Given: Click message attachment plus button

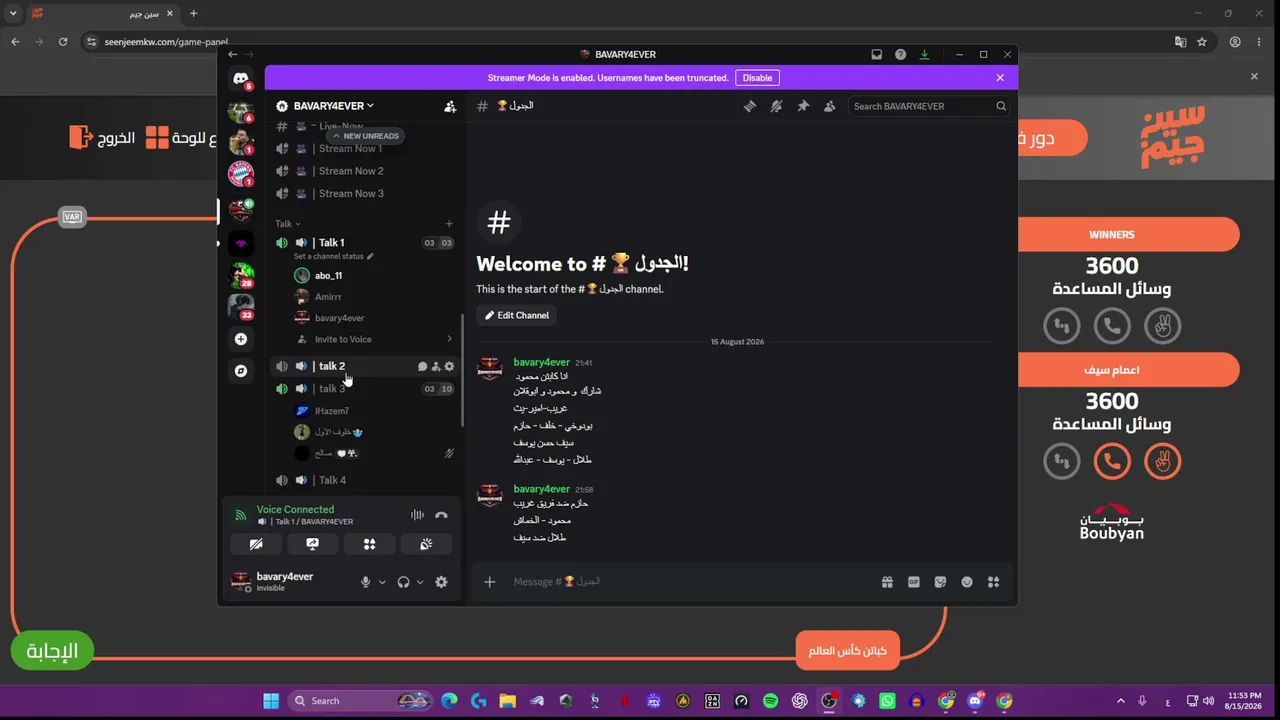Looking at the screenshot, I should pyautogui.click(x=489, y=582).
